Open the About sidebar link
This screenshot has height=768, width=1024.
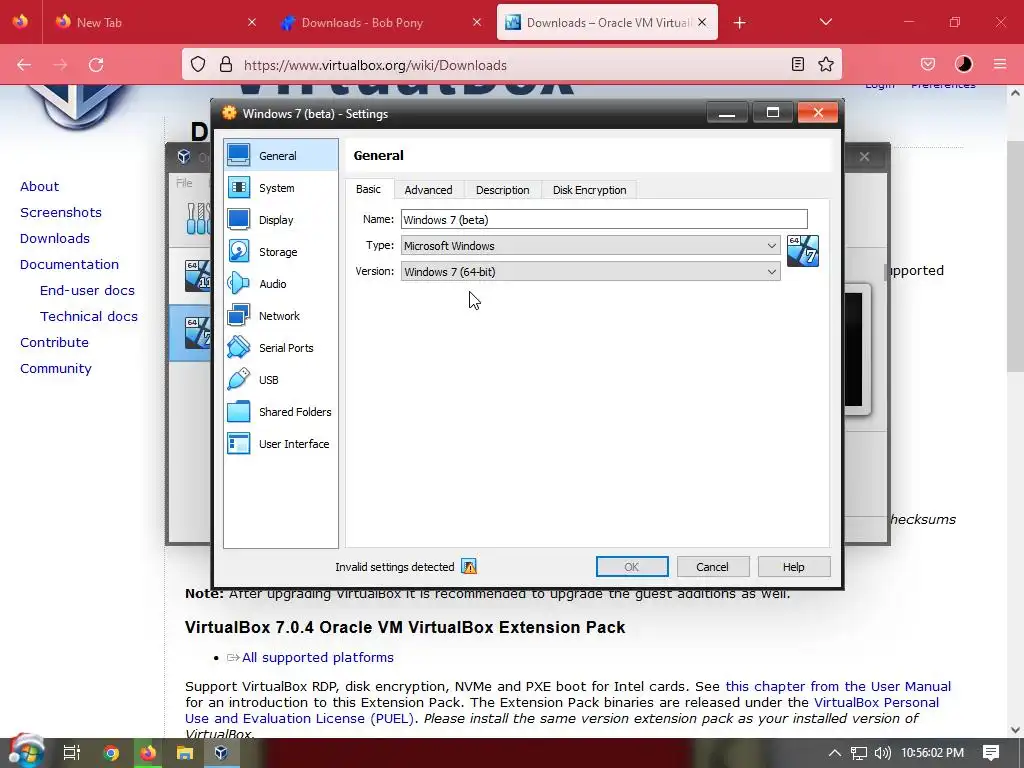coord(39,187)
